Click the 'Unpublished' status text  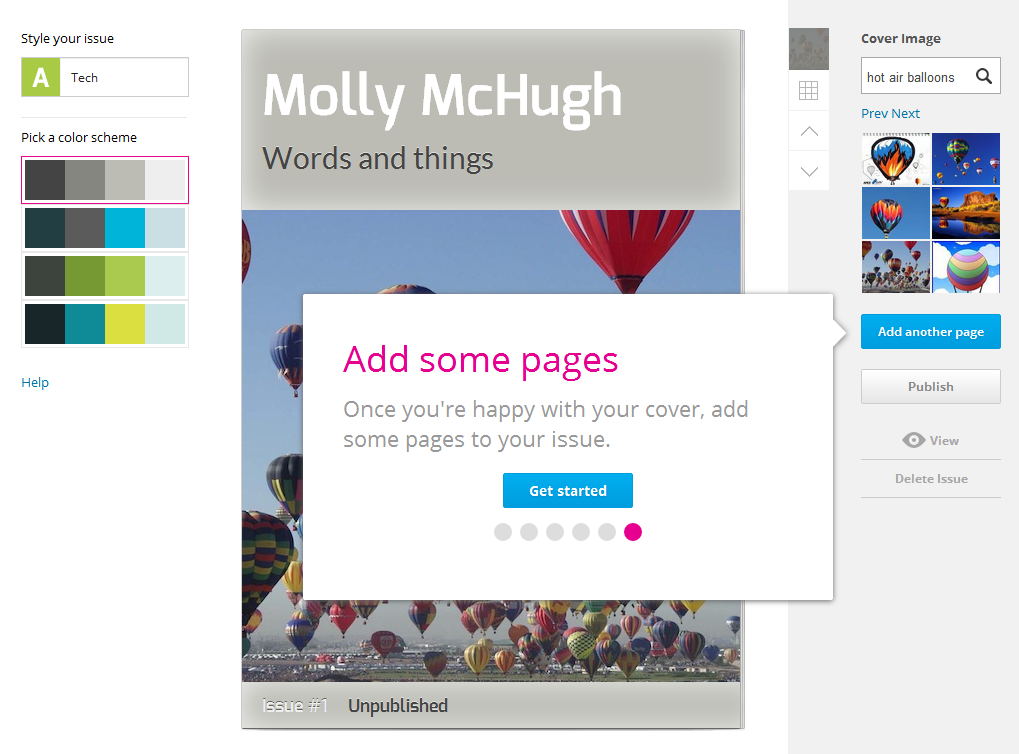[398, 705]
